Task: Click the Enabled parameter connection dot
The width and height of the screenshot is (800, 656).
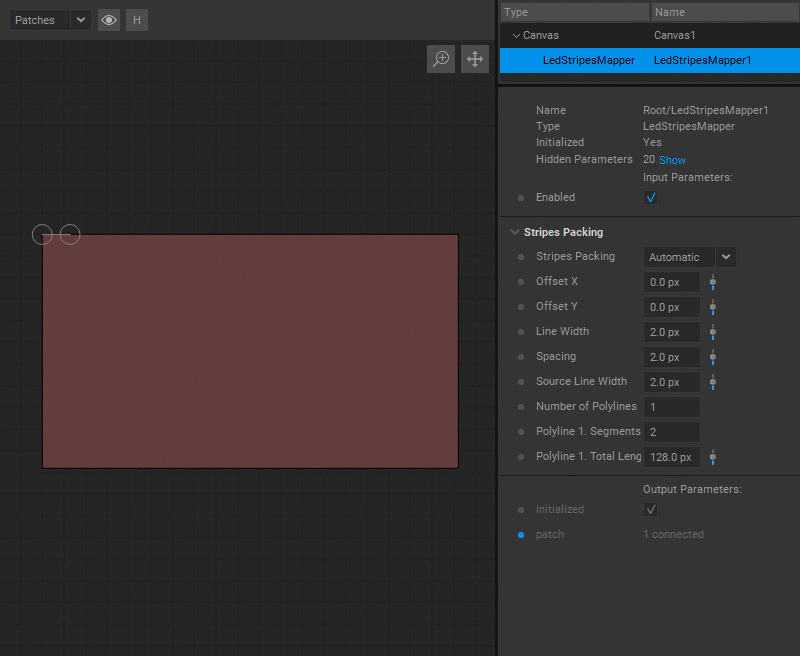Action: click(x=521, y=198)
